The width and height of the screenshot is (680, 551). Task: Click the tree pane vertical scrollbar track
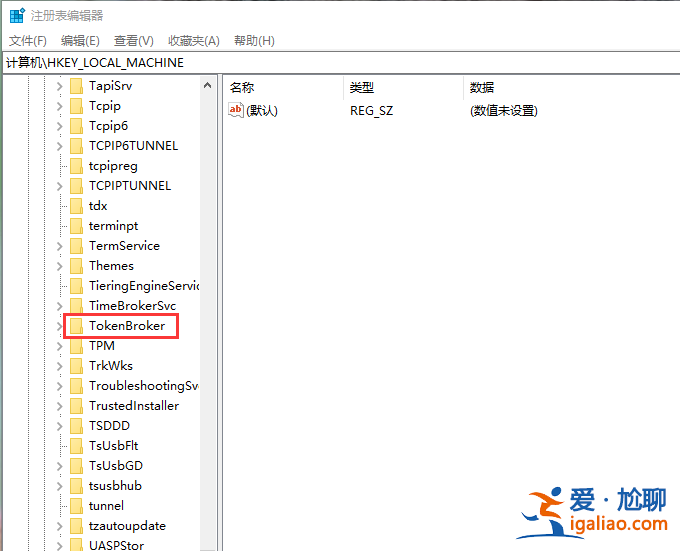[x=208, y=323]
